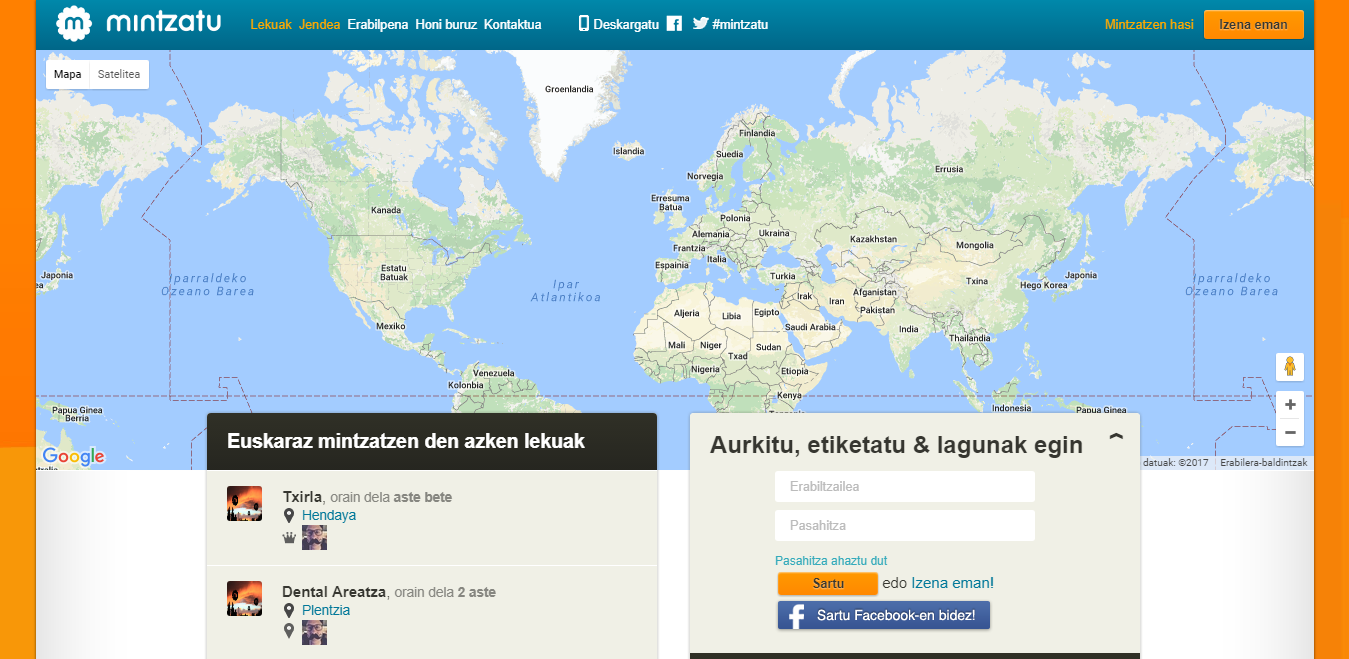
Task: Open the Hendaya location link
Action: 329,515
